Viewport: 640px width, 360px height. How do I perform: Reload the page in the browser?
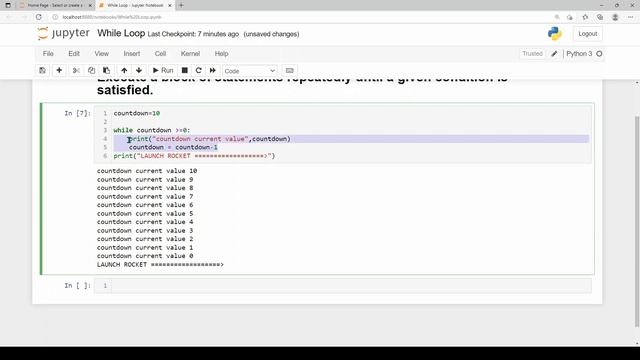(x=39, y=17)
